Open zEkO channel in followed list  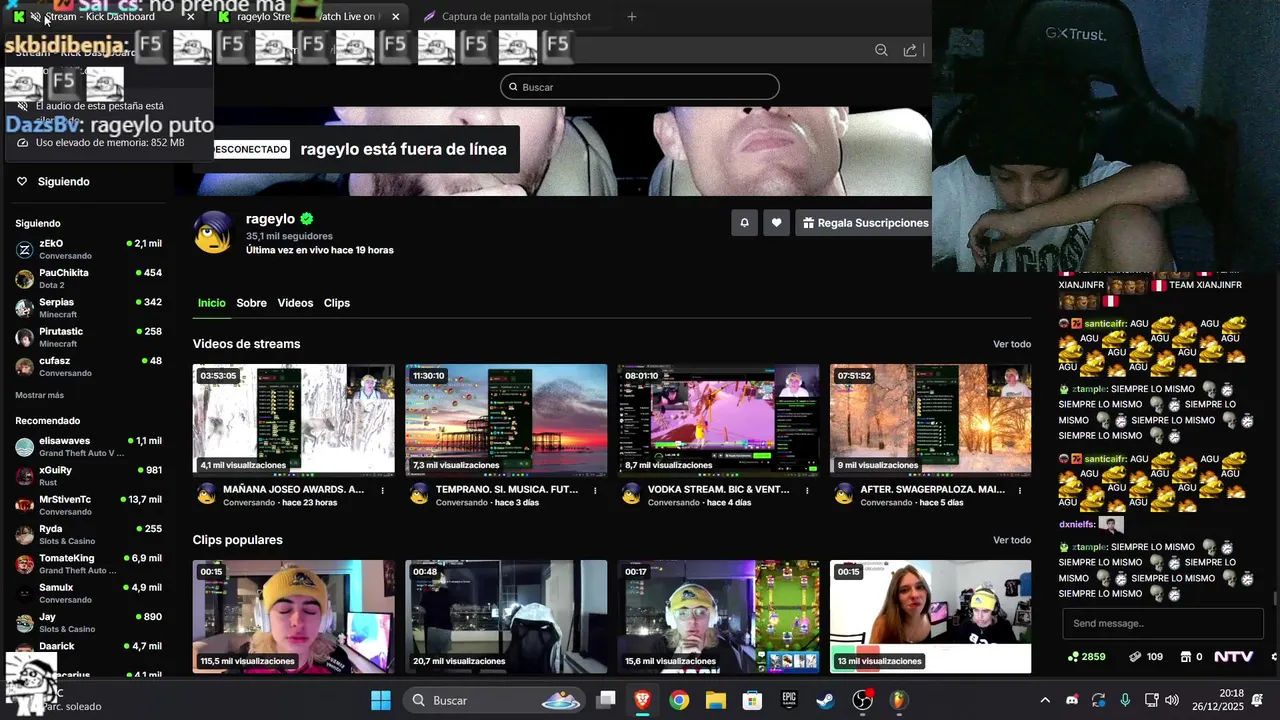coord(88,249)
